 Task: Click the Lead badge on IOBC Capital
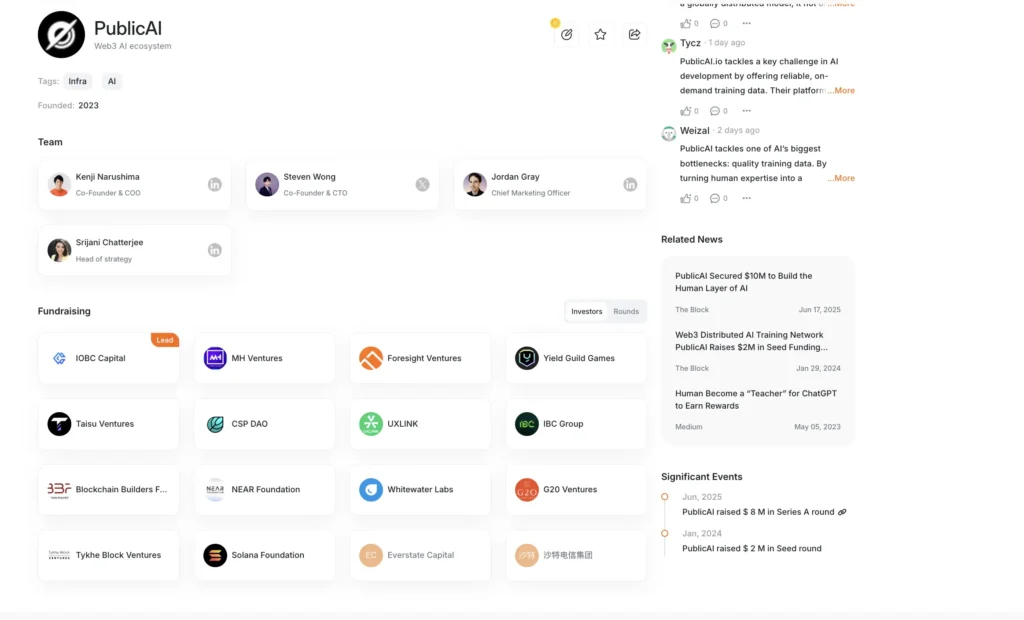(x=165, y=340)
